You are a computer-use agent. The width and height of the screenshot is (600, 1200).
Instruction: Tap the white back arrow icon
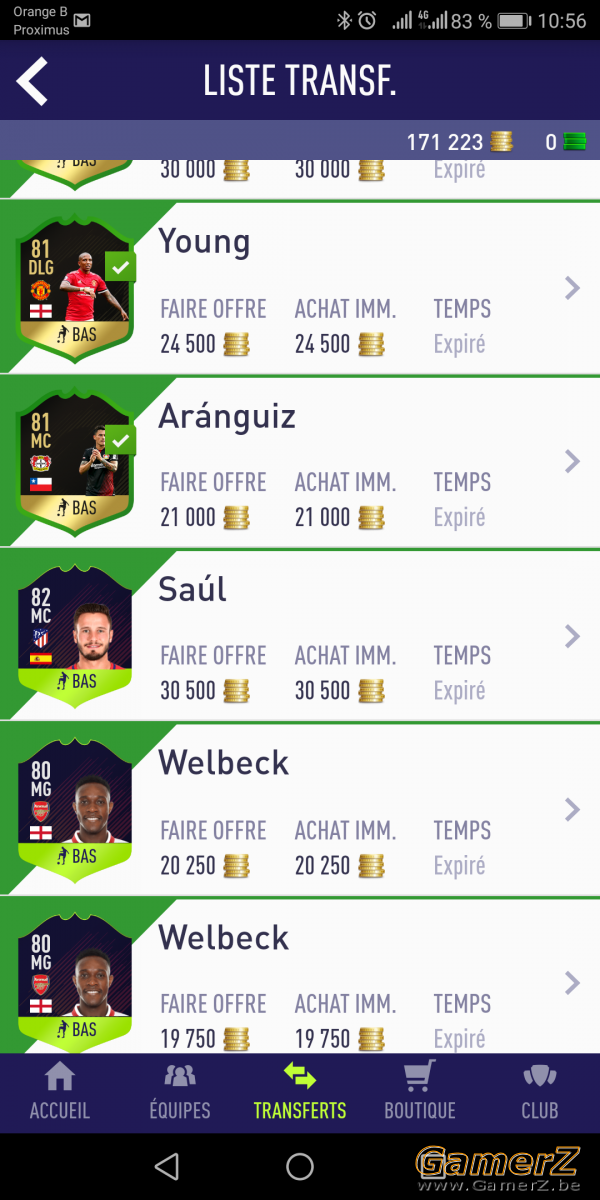click(x=32, y=82)
